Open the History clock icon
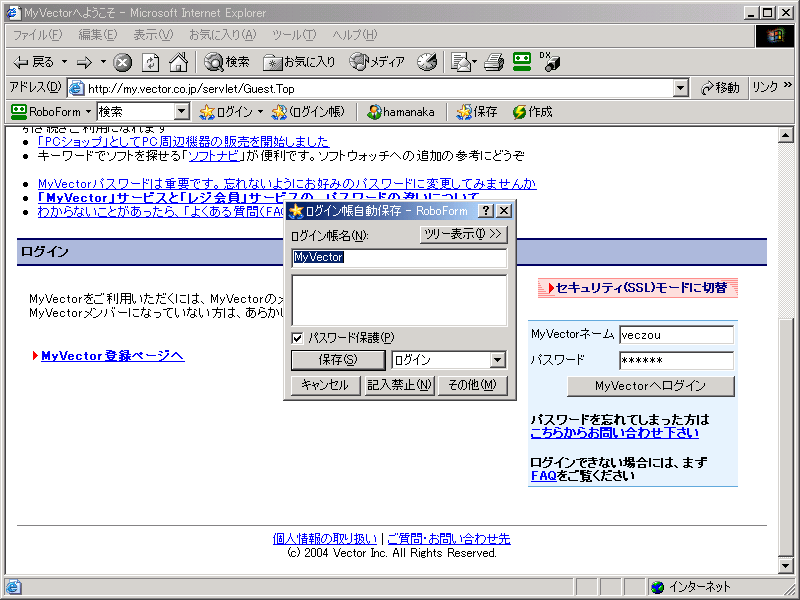The height and width of the screenshot is (600, 800). point(427,62)
